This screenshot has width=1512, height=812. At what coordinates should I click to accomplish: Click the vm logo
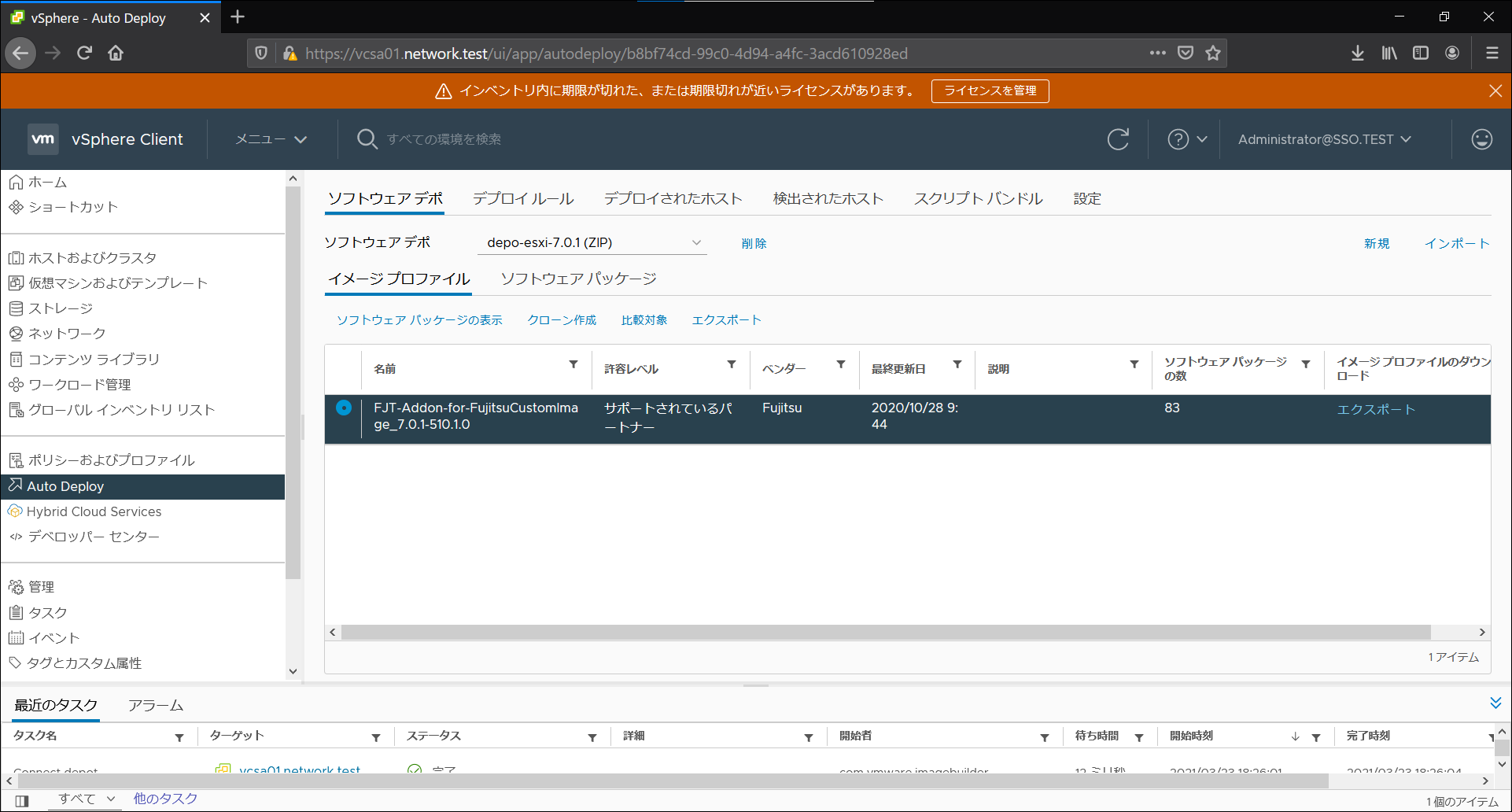[43, 139]
